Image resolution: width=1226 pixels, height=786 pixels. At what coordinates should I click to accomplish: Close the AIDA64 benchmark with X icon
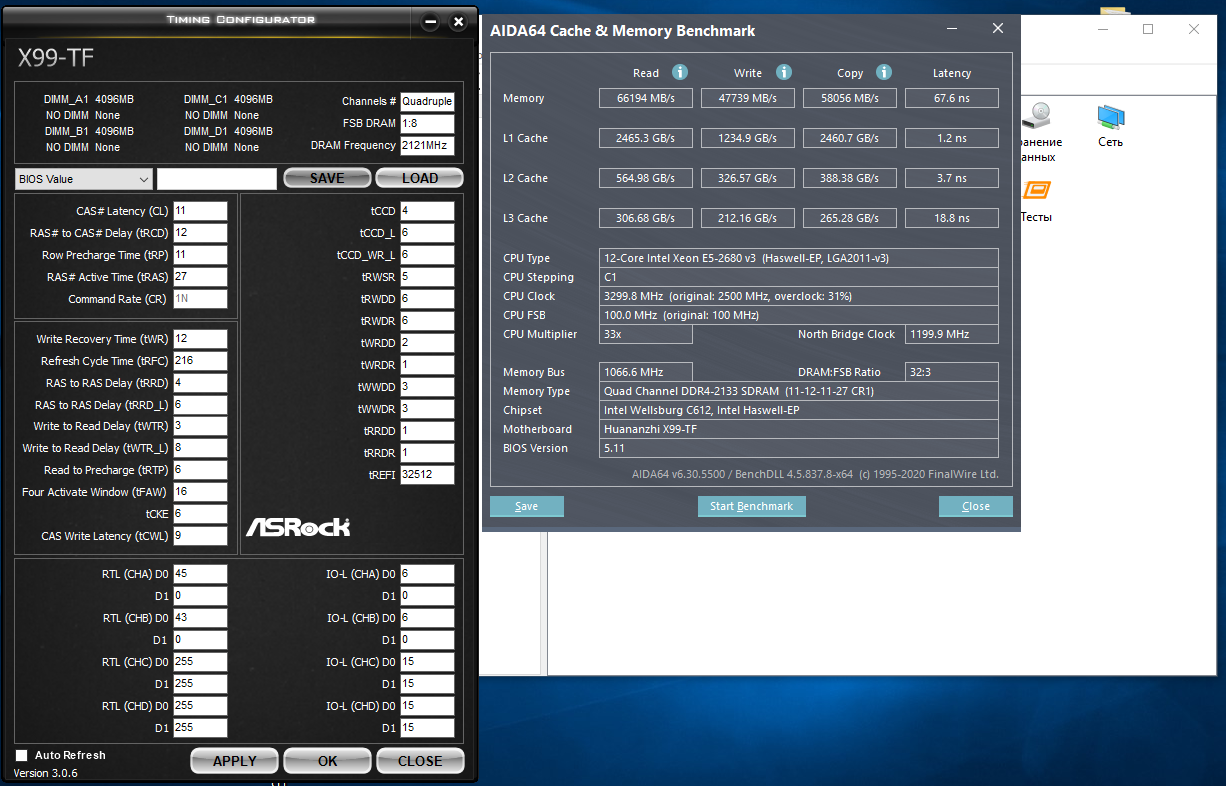(x=998, y=29)
